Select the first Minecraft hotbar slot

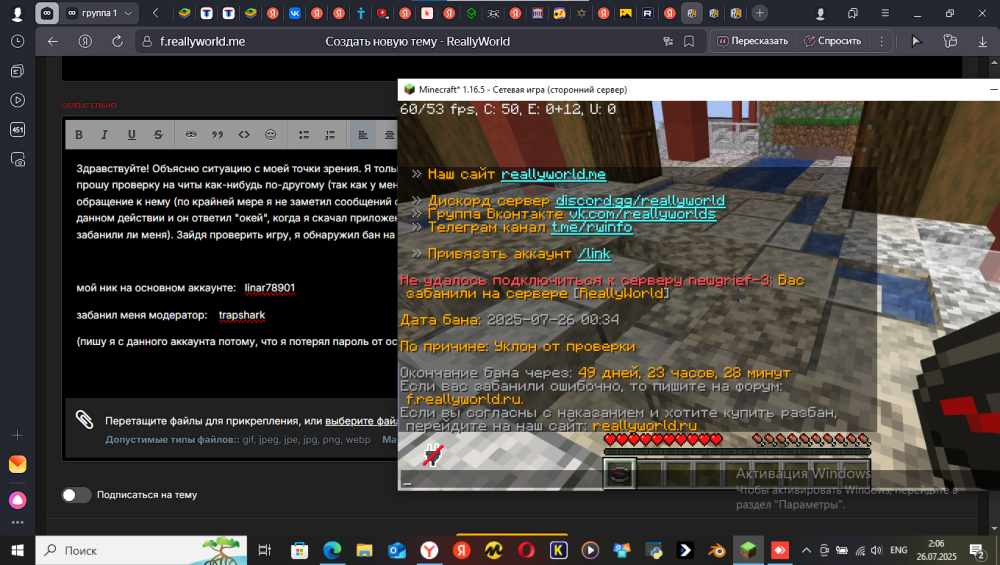pyautogui.click(x=620, y=474)
